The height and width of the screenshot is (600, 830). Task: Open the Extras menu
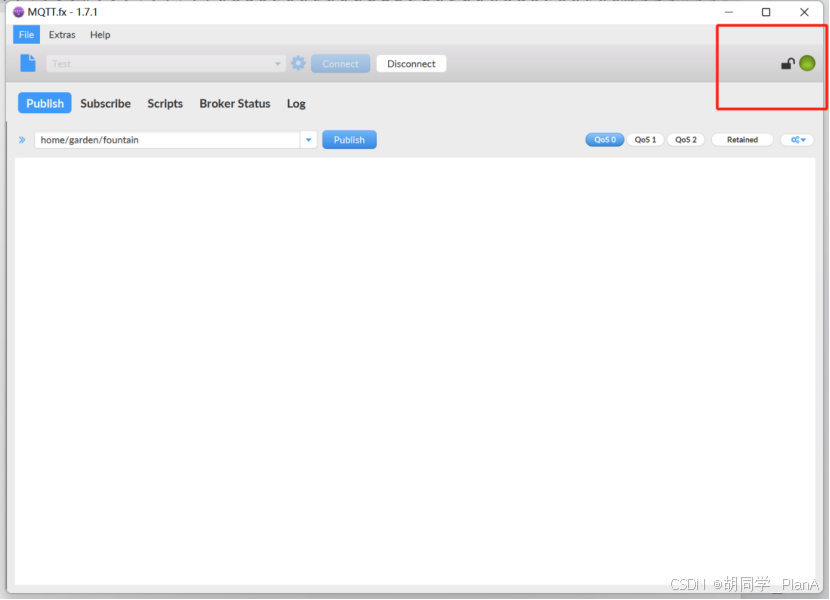click(62, 34)
